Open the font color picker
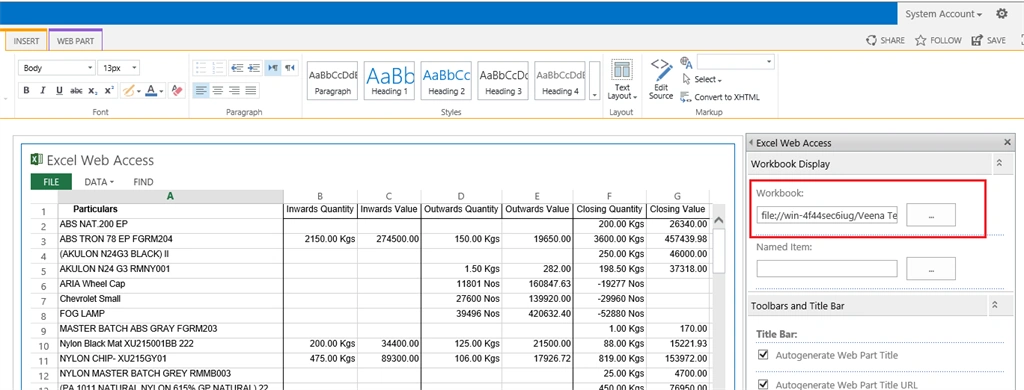The image size is (1024, 390). tap(154, 91)
